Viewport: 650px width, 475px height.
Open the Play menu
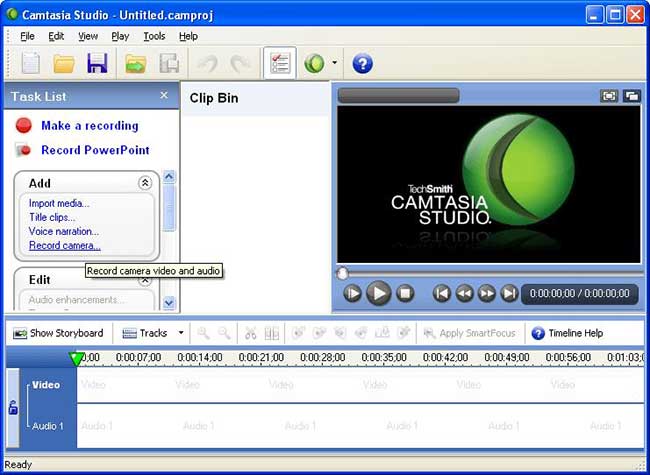[120, 36]
